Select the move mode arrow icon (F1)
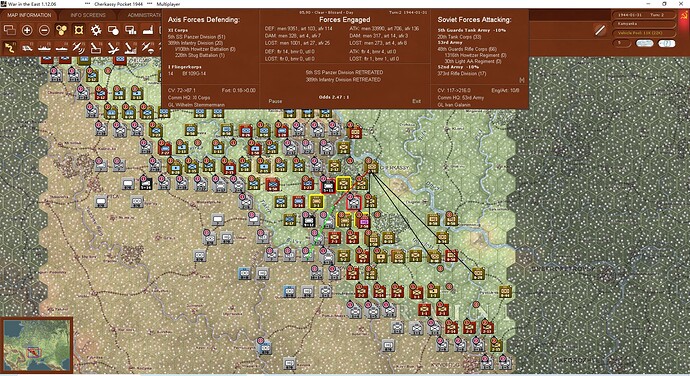This screenshot has height=376, width=690. tap(10, 48)
